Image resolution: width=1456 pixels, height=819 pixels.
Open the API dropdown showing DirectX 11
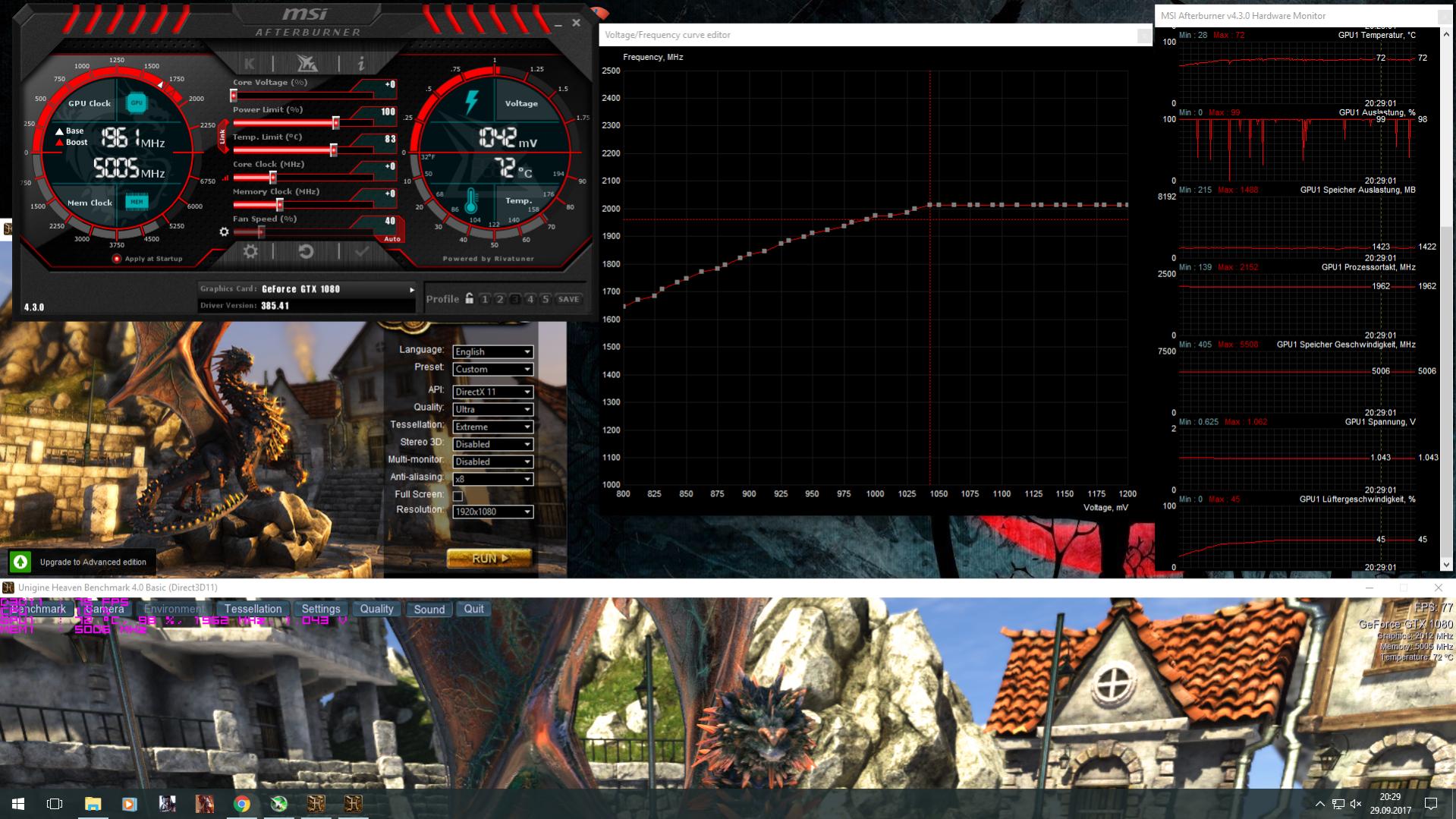(x=493, y=392)
